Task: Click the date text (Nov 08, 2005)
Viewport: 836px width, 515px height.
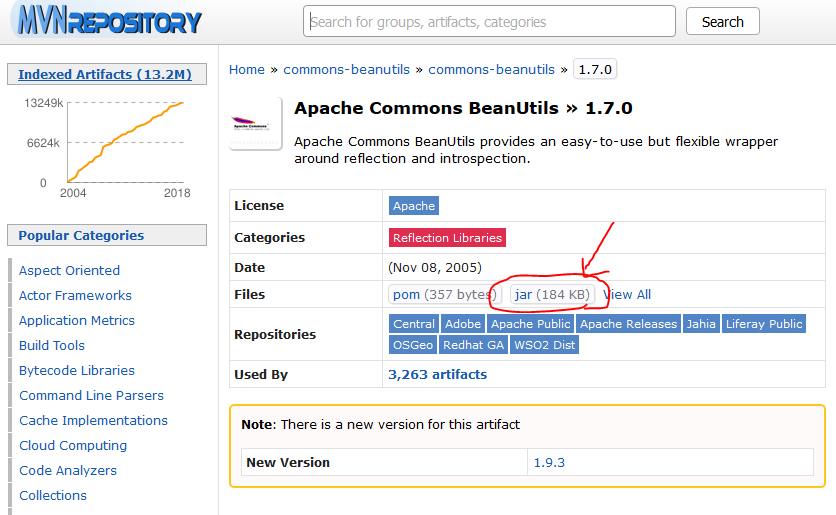Action: [x=435, y=267]
